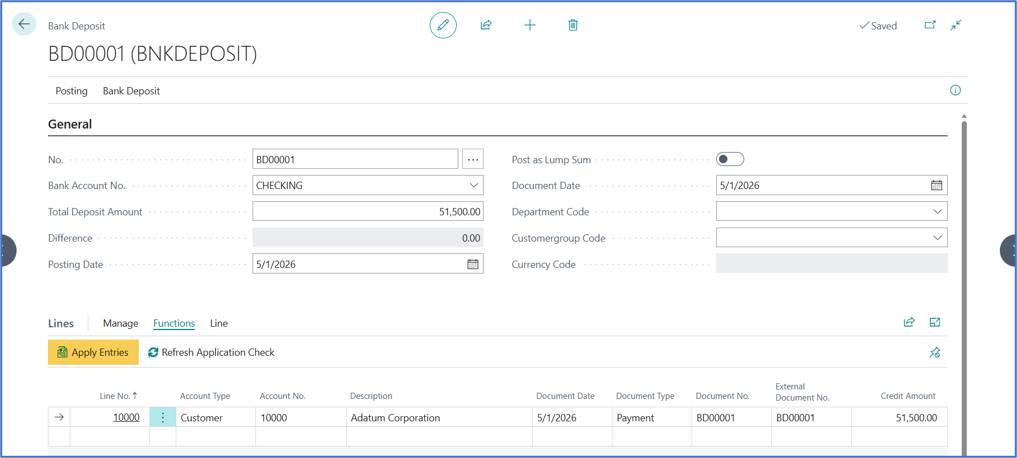Share the Lines section via icon
Image resolution: width=1017 pixels, height=458 pixels.
point(909,322)
